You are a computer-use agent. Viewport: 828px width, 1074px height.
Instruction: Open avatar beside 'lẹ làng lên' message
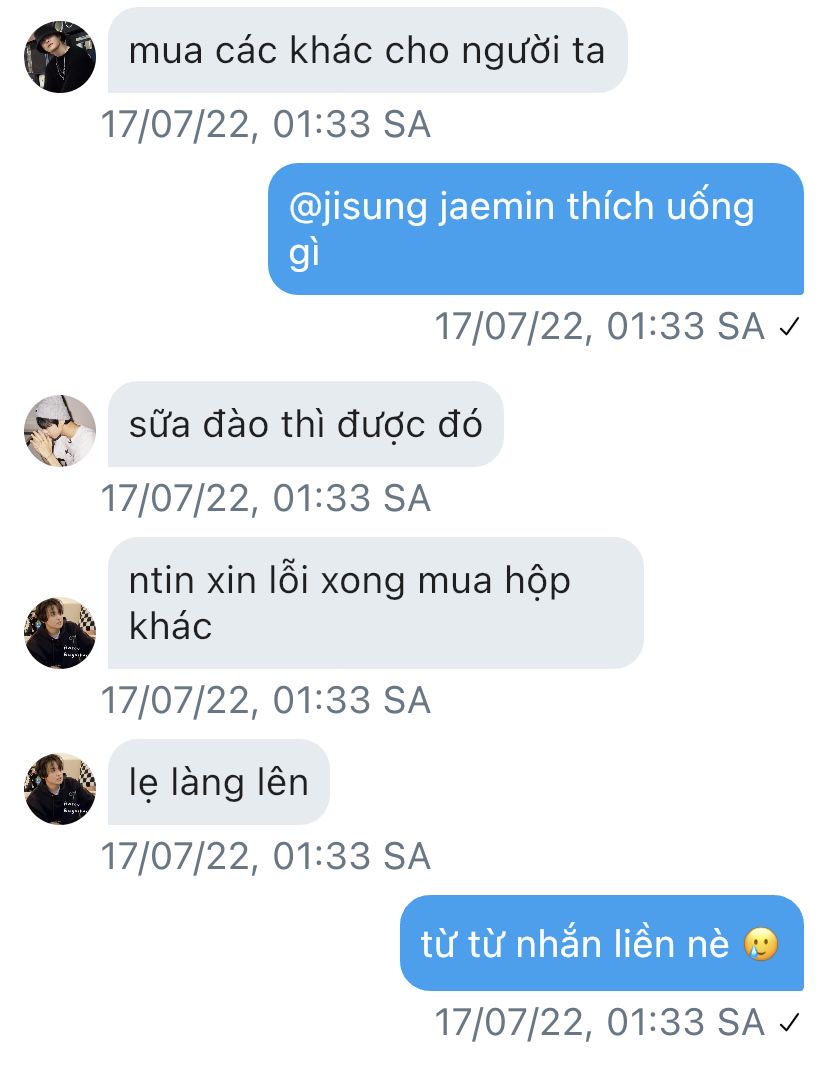point(60,789)
